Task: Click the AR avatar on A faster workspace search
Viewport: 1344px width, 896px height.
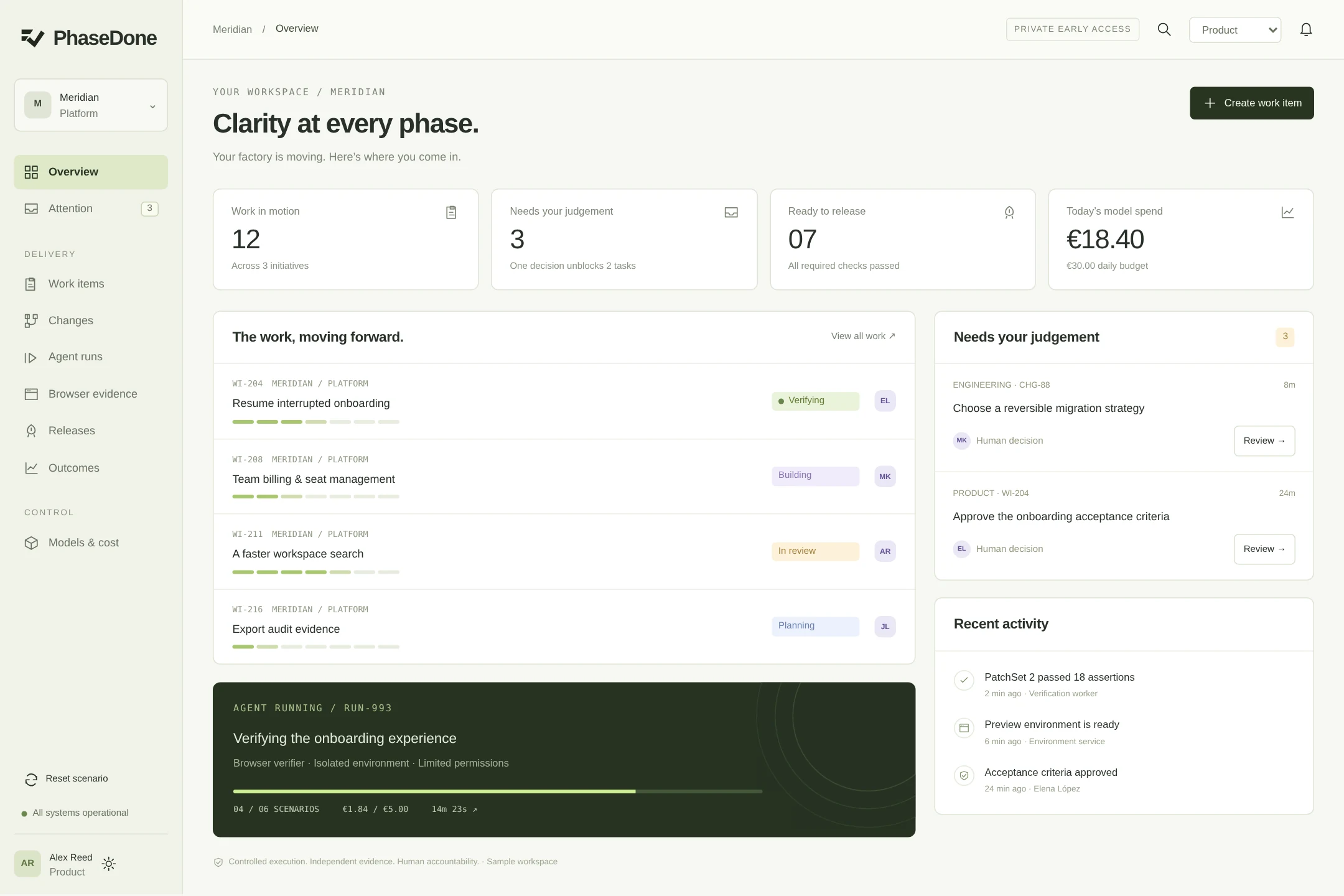Action: pos(885,551)
